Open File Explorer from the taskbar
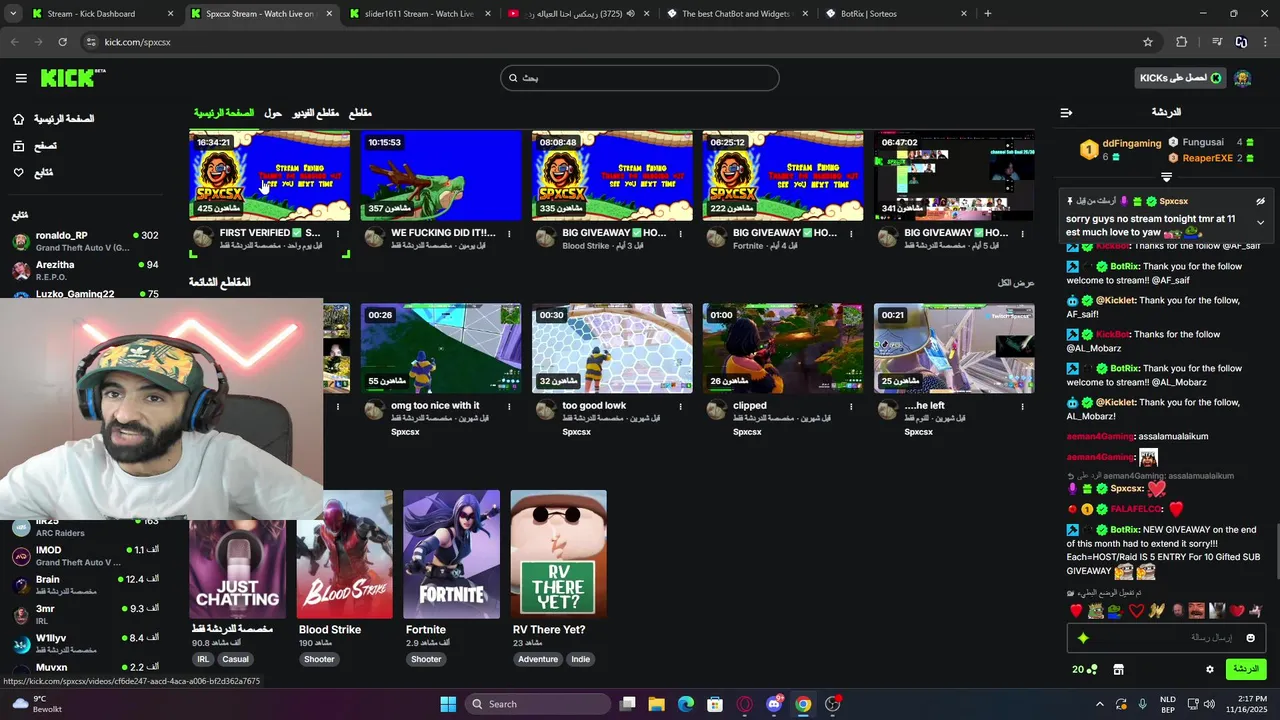The height and width of the screenshot is (720, 1280). tap(657, 704)
